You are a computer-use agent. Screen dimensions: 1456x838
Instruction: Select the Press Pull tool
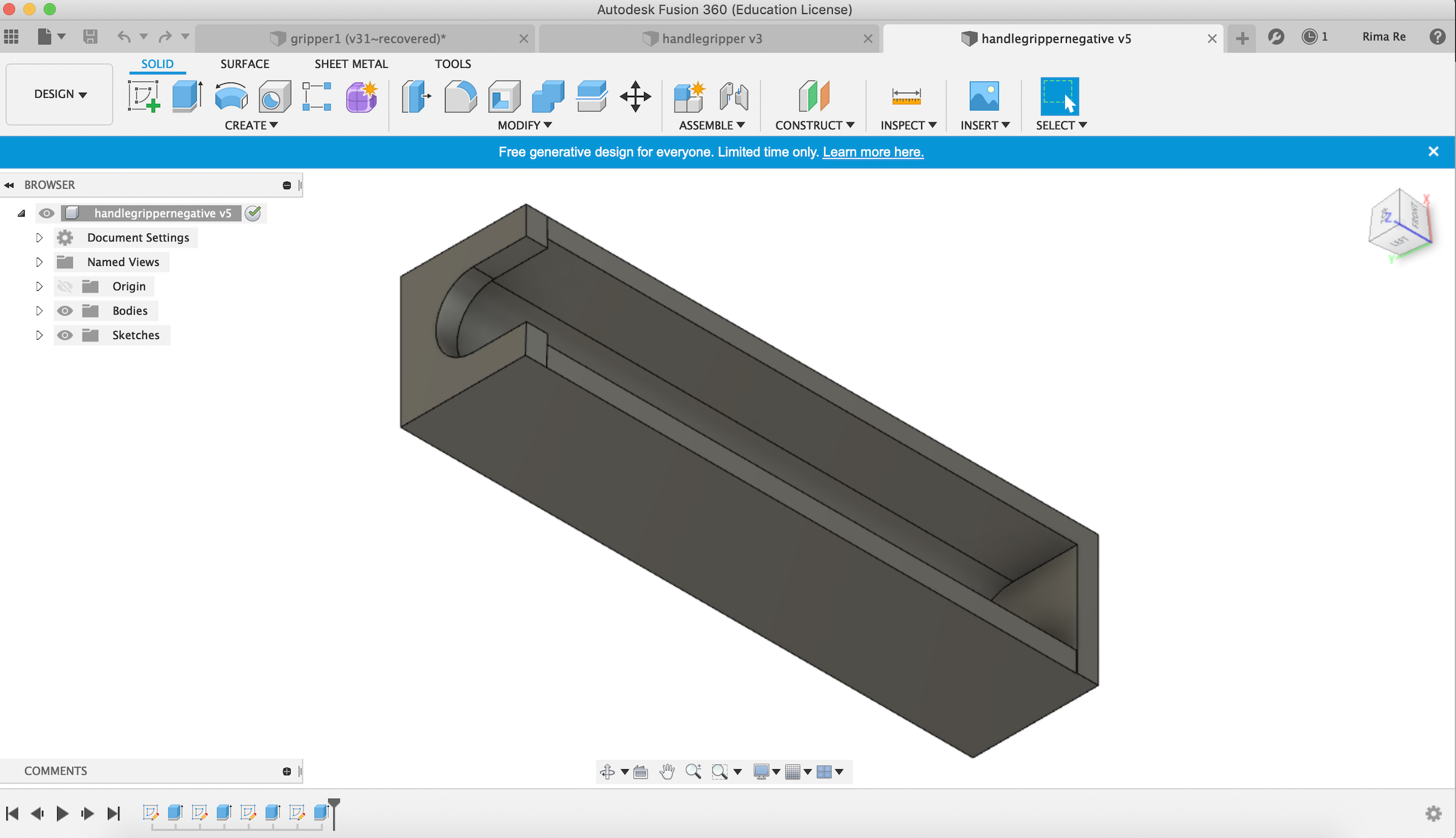(416, 96)
